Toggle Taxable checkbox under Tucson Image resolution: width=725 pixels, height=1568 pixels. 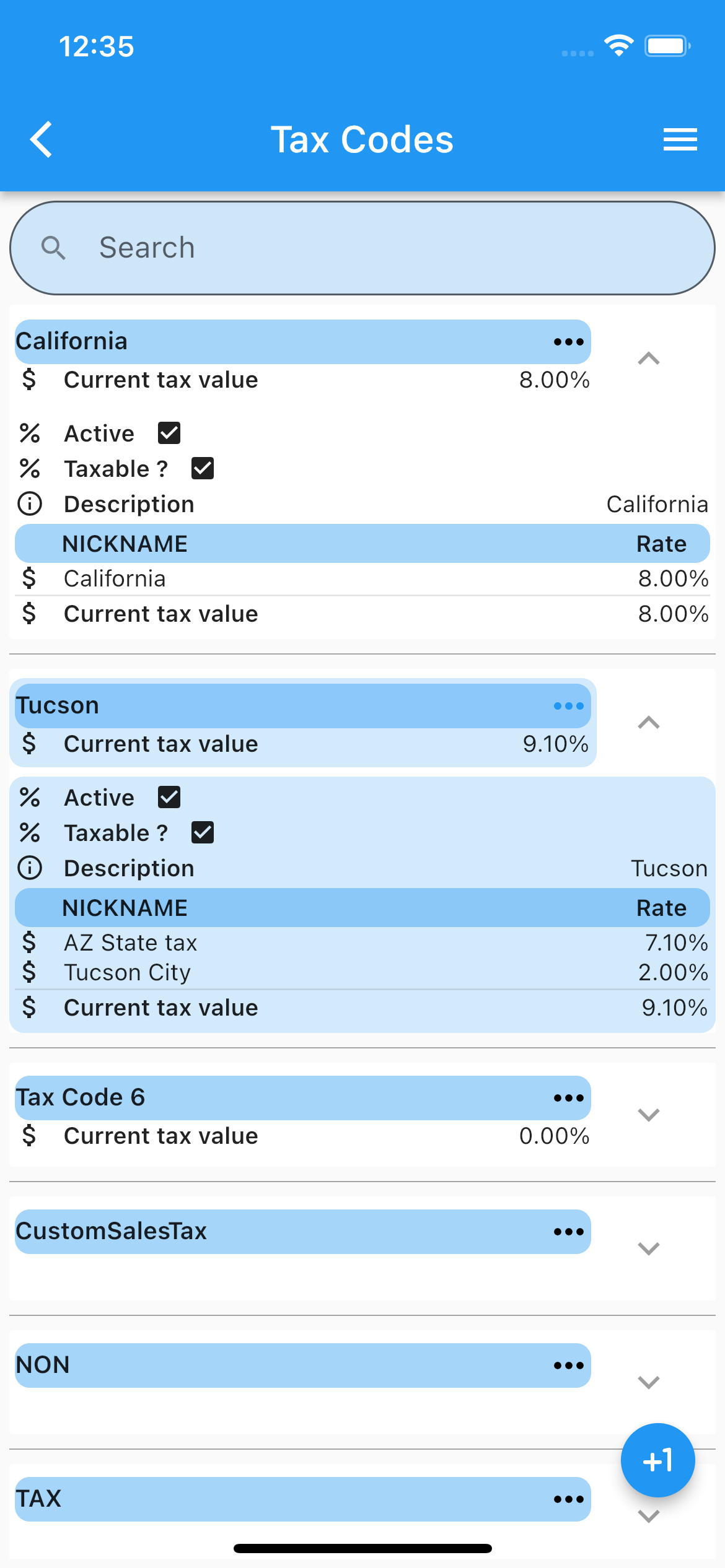(203, 833)
